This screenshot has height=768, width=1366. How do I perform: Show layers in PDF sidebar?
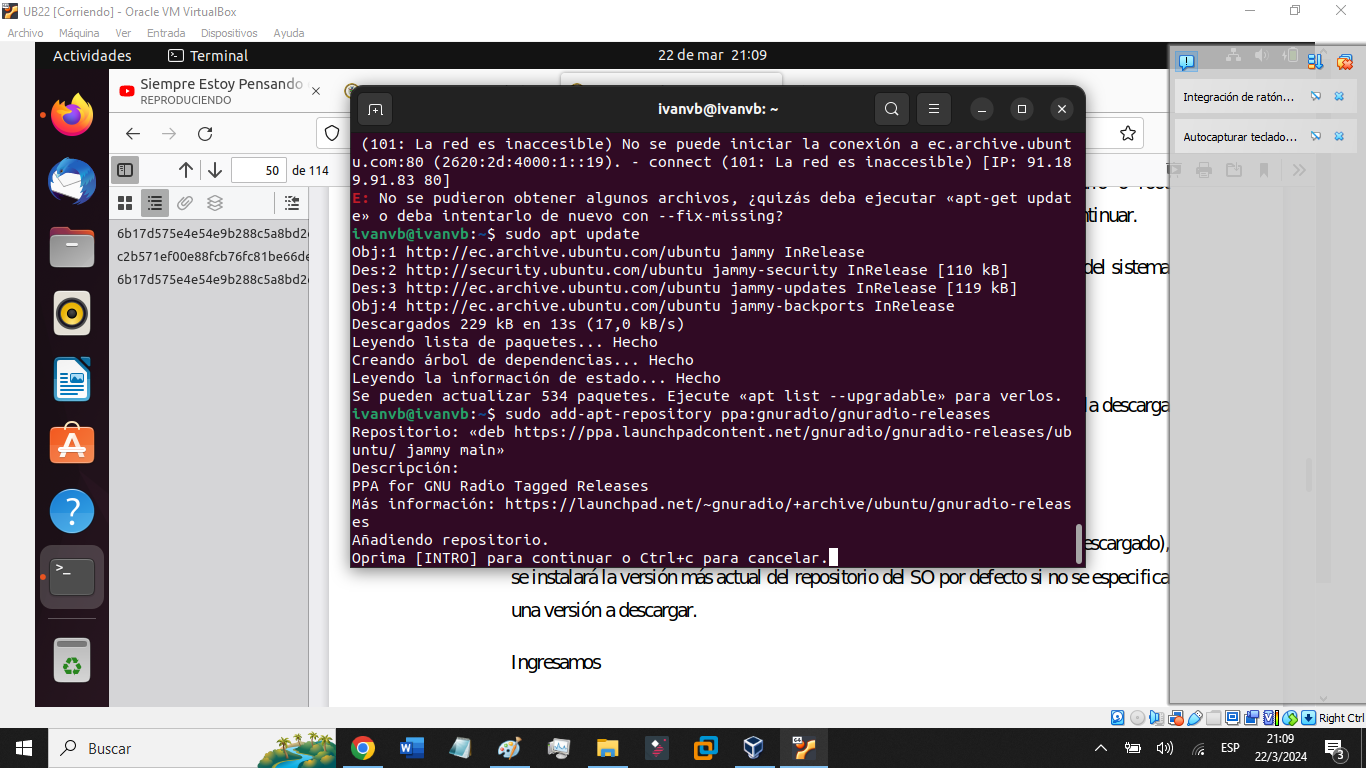[215, 203]
